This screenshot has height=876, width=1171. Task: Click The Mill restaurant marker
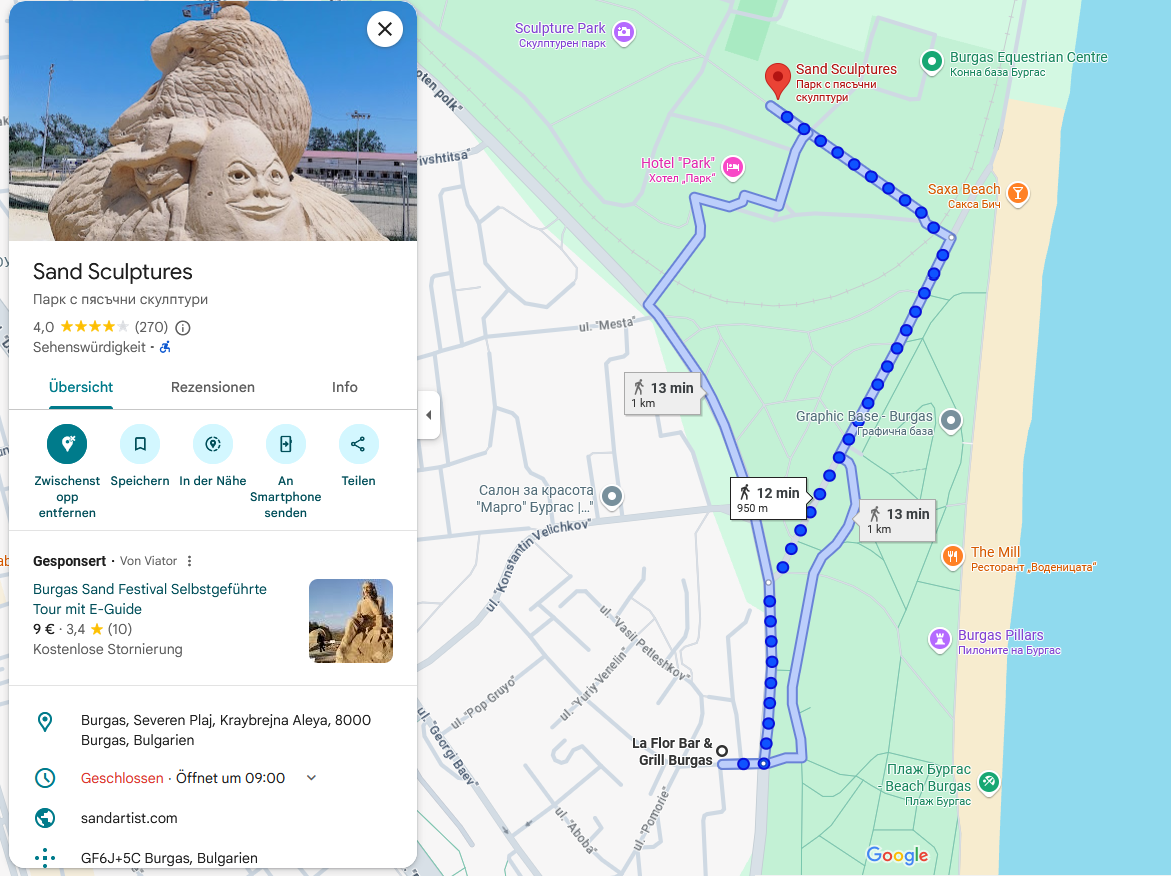tap(952, 556)
